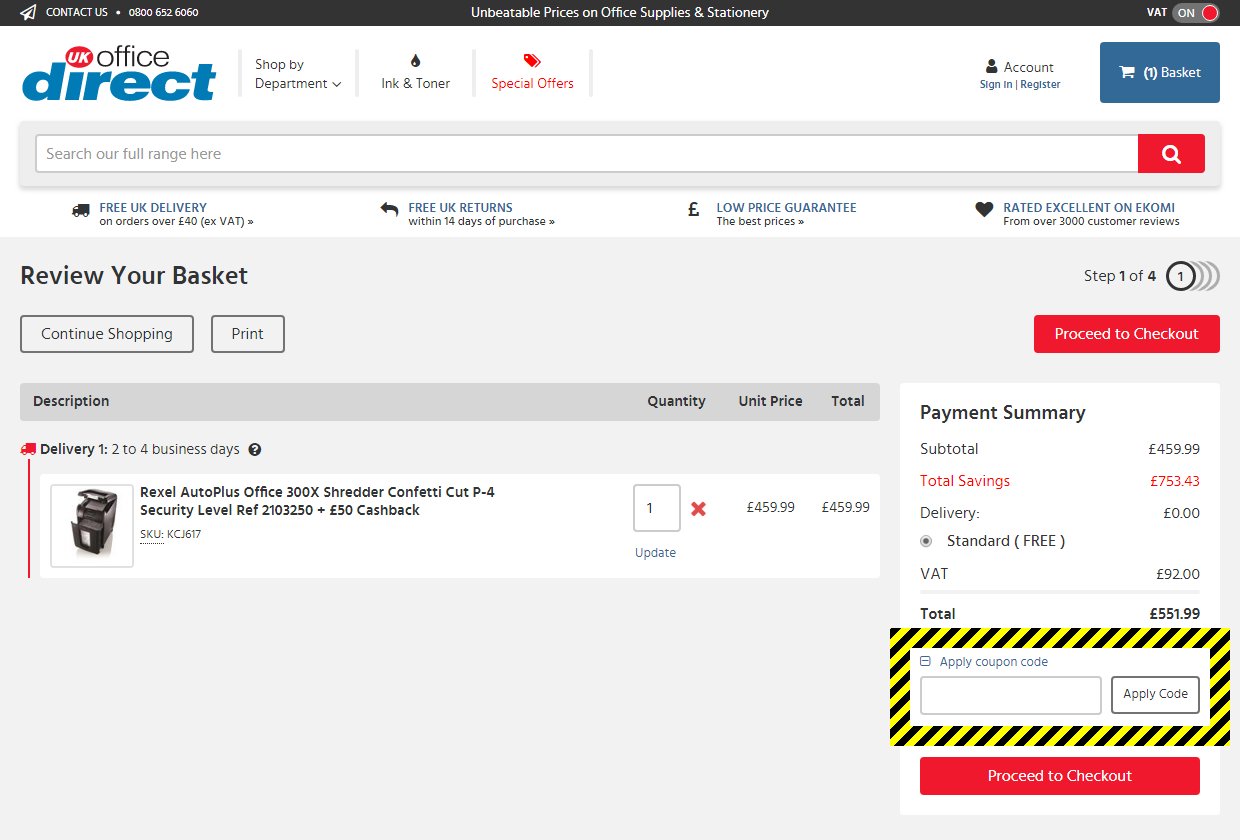Select Standard (FREE) delivery radio

pos(926,541)
